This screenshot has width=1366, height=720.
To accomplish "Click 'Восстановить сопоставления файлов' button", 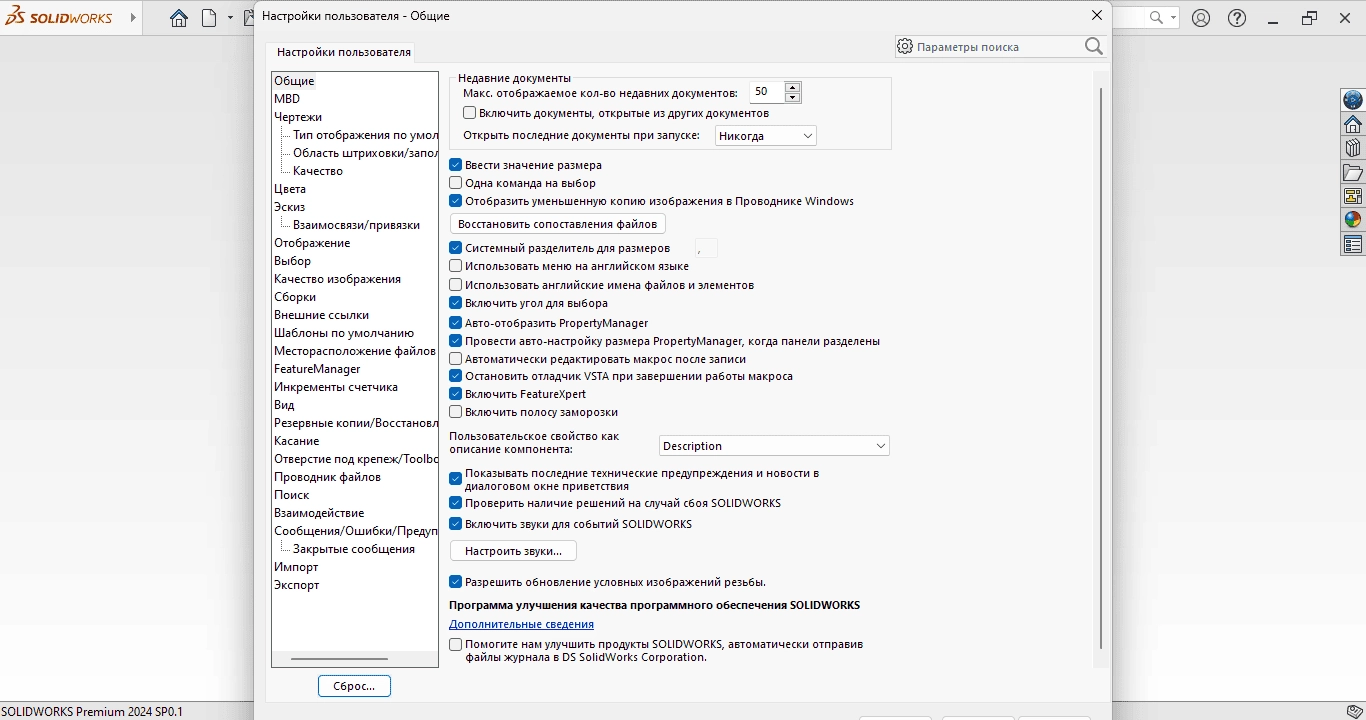I will (x=558, y=224).
